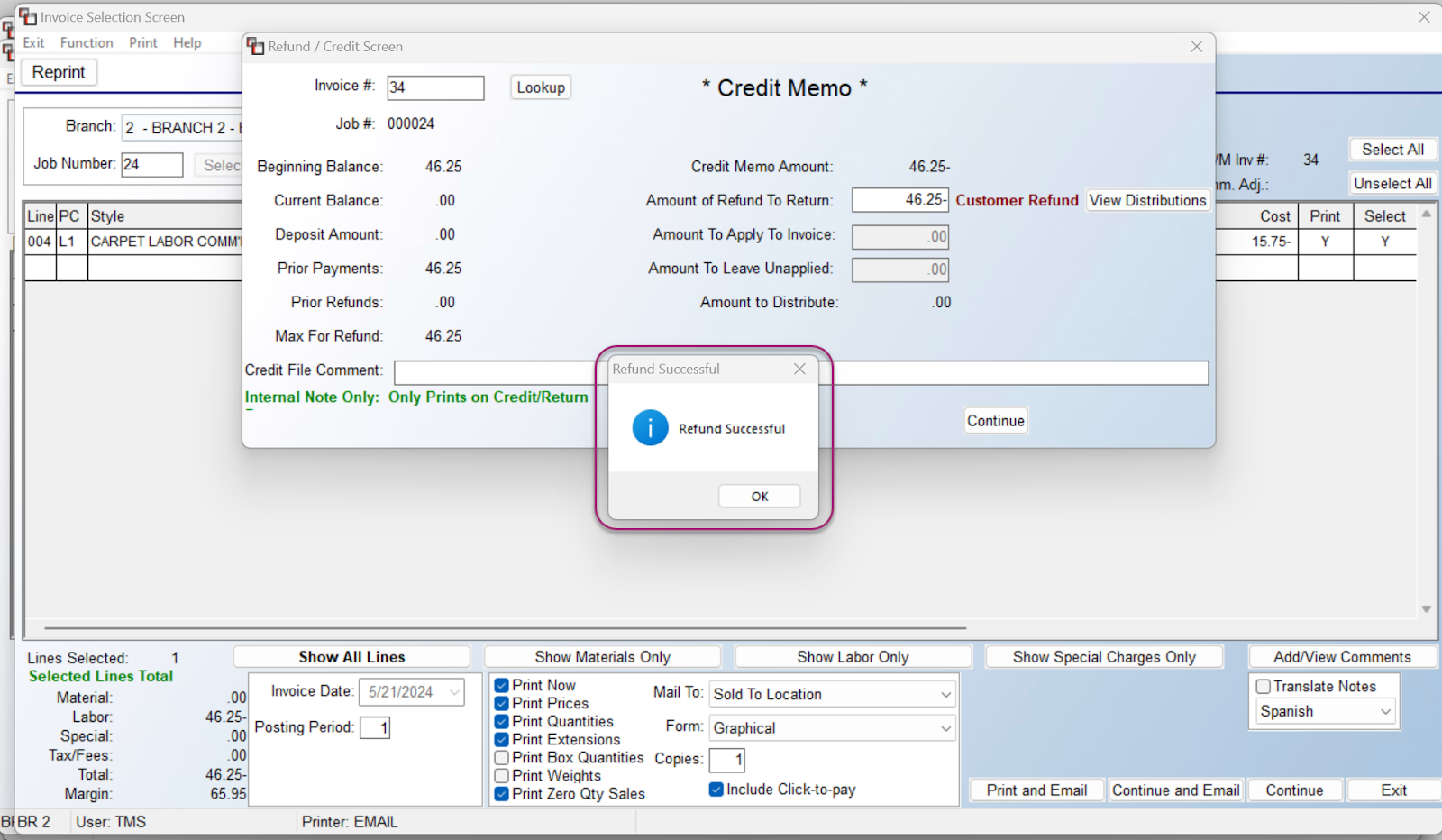The height and width of the screenshot is (840, 1442).
Task: Click the Refund / Credit Screen title bar icon
Action: (x=255, y=46)
